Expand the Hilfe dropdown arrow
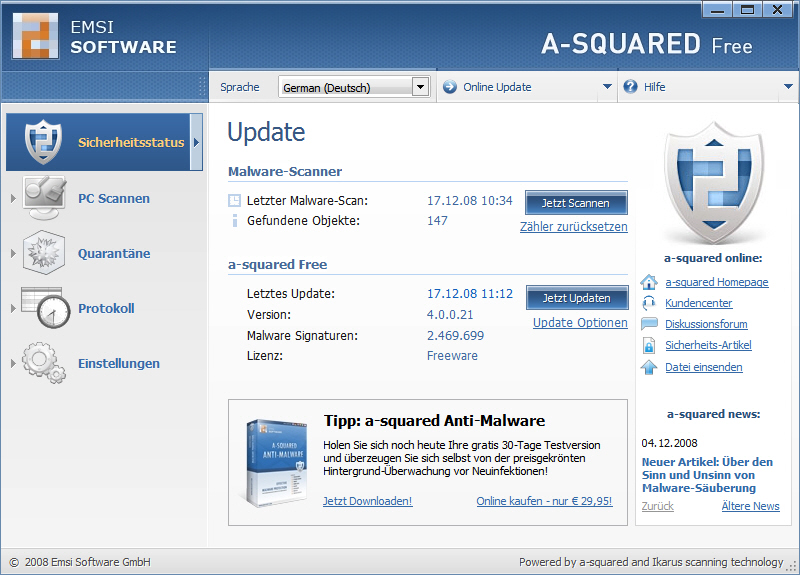The width and height of the screenshot is (800, 575). coord(788,87)
